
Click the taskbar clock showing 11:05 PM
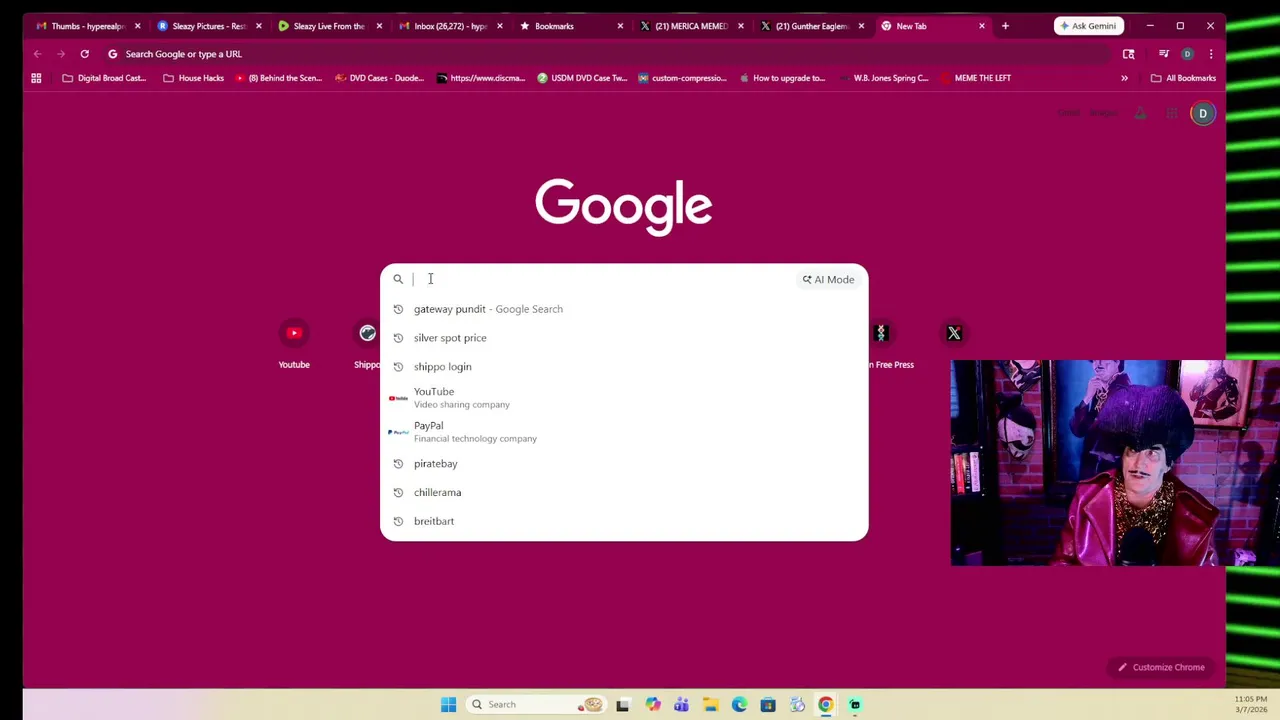1250,704
